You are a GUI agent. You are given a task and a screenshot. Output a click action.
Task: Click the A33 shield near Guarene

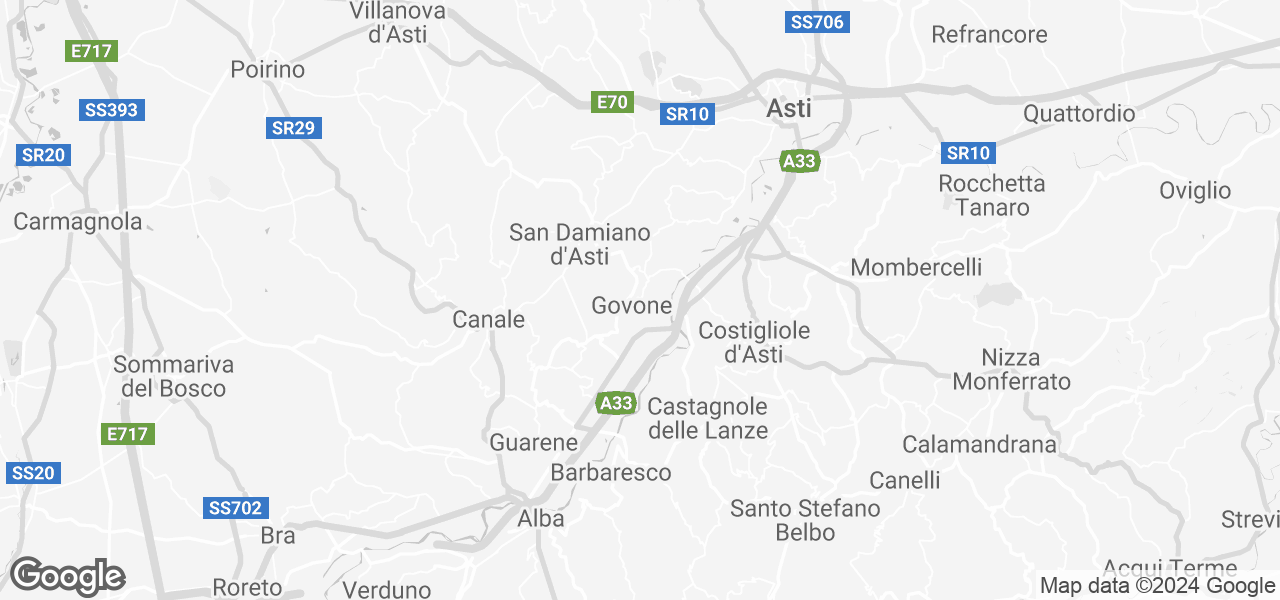coord(616,403)
